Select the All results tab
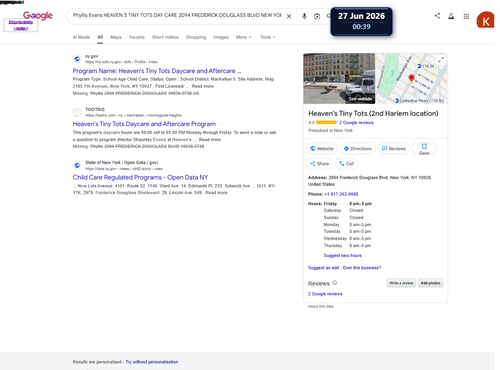The height and width of the screenshot is (370, 500). click(100, 37)
